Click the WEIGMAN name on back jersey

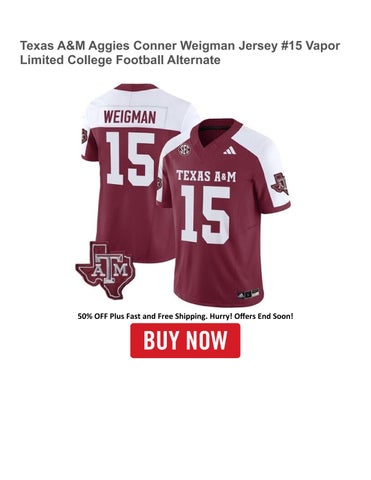(x=130, y=117)
